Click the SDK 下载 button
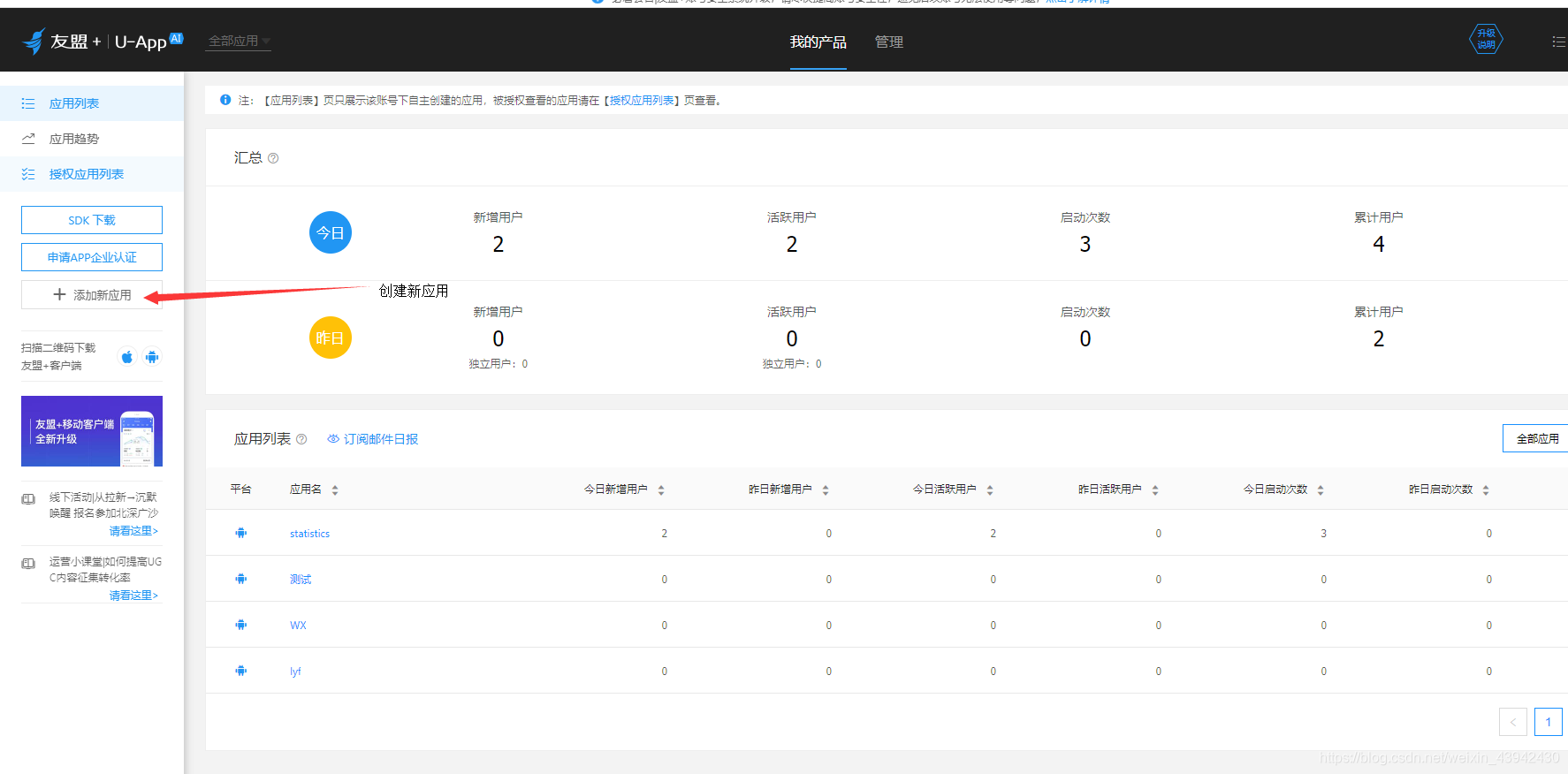This screenshot has width=1568, height=774. click(92, 220)
